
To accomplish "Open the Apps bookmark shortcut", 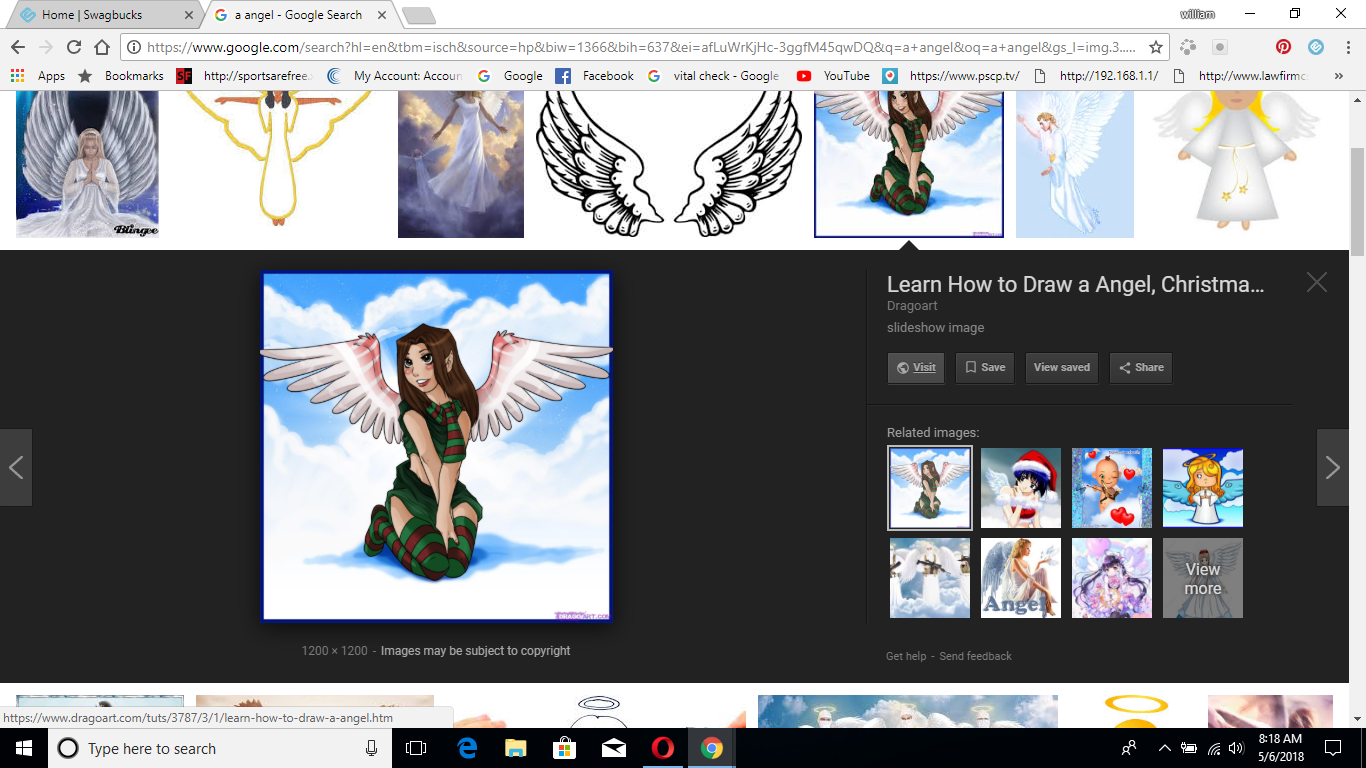I will [x=38, y=76].
